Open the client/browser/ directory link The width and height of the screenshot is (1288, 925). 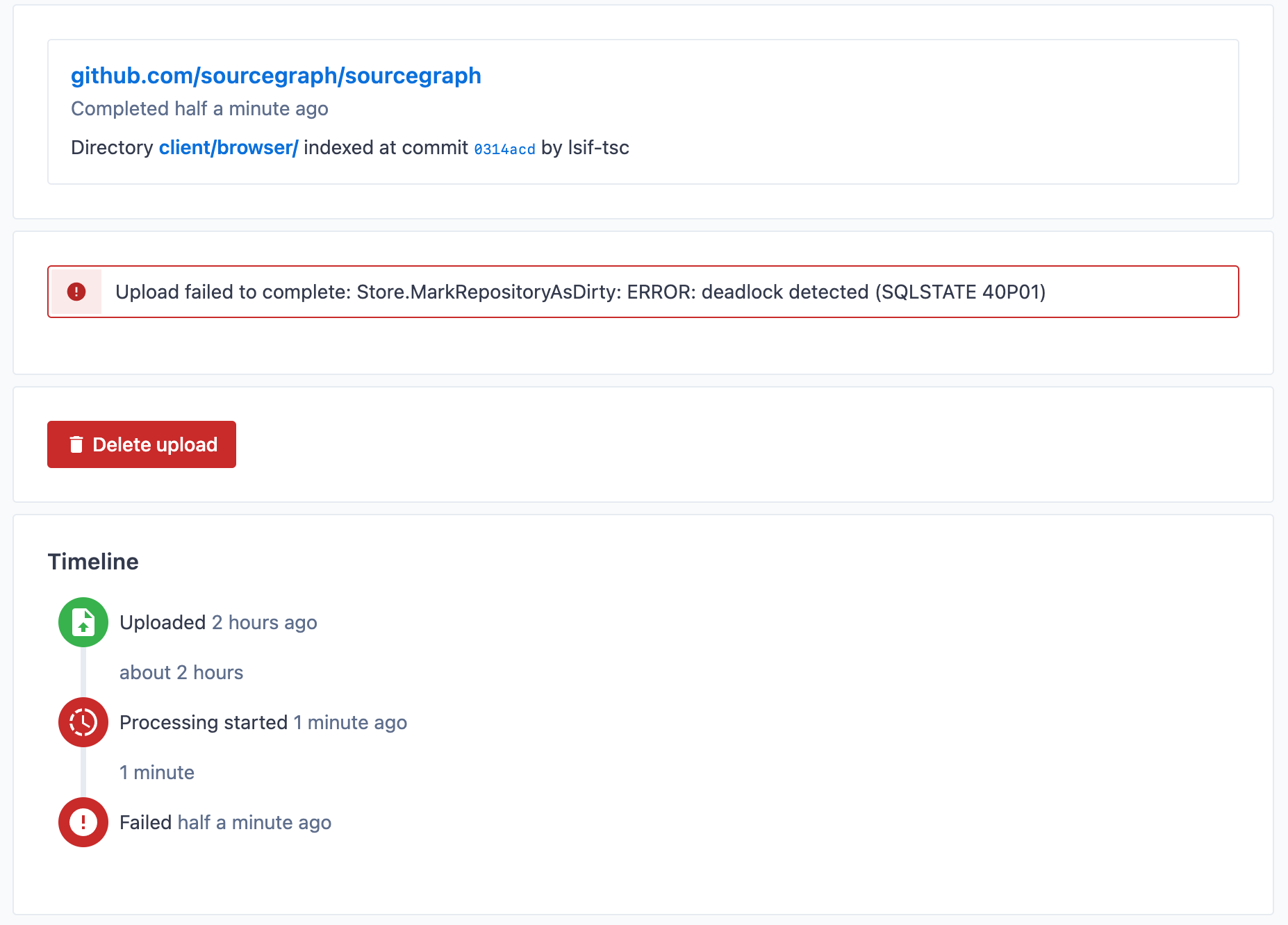click(229, 148)
